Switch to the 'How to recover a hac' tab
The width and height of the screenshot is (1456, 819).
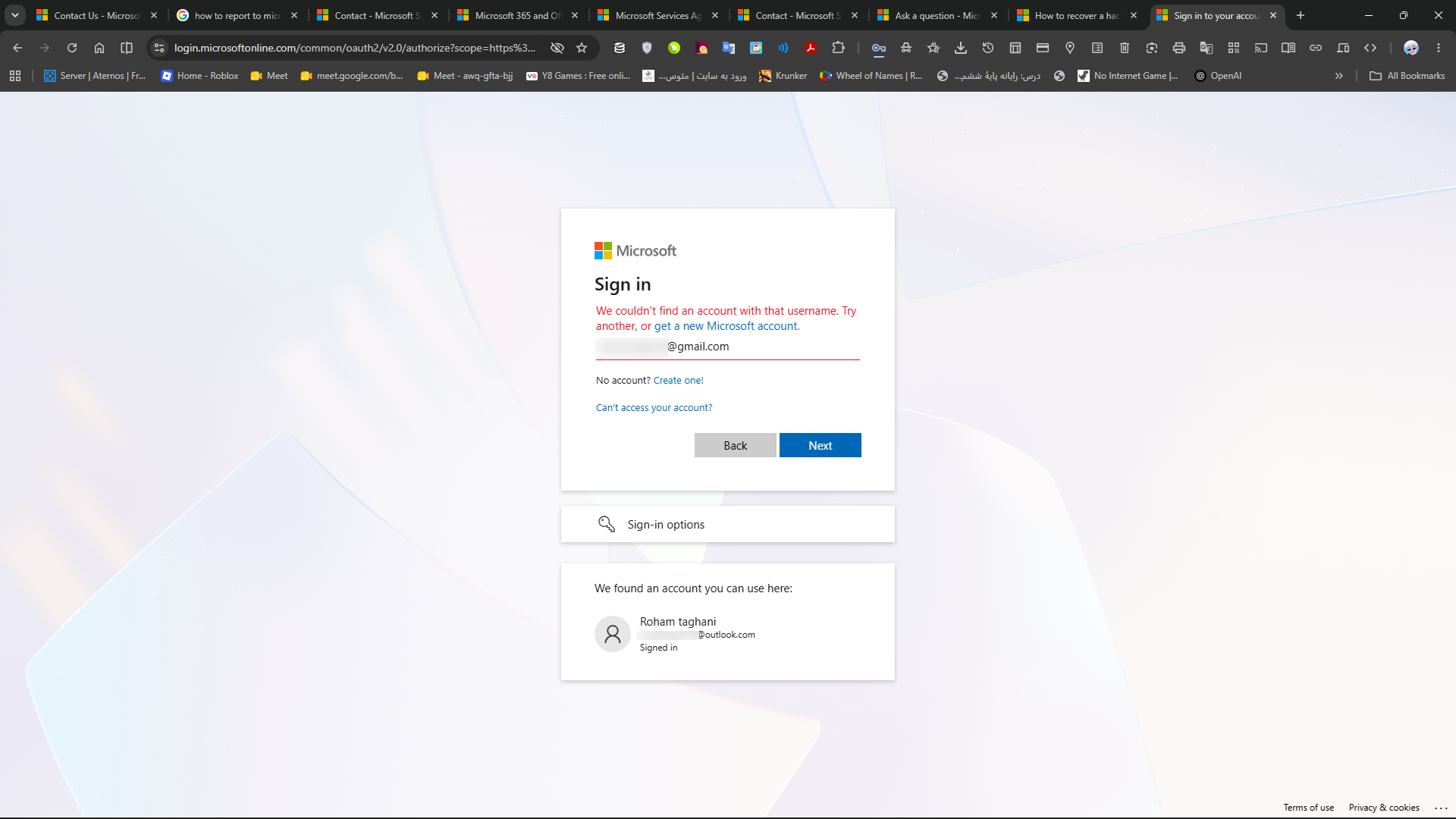pyautogui.click(x=1077, y=15)
